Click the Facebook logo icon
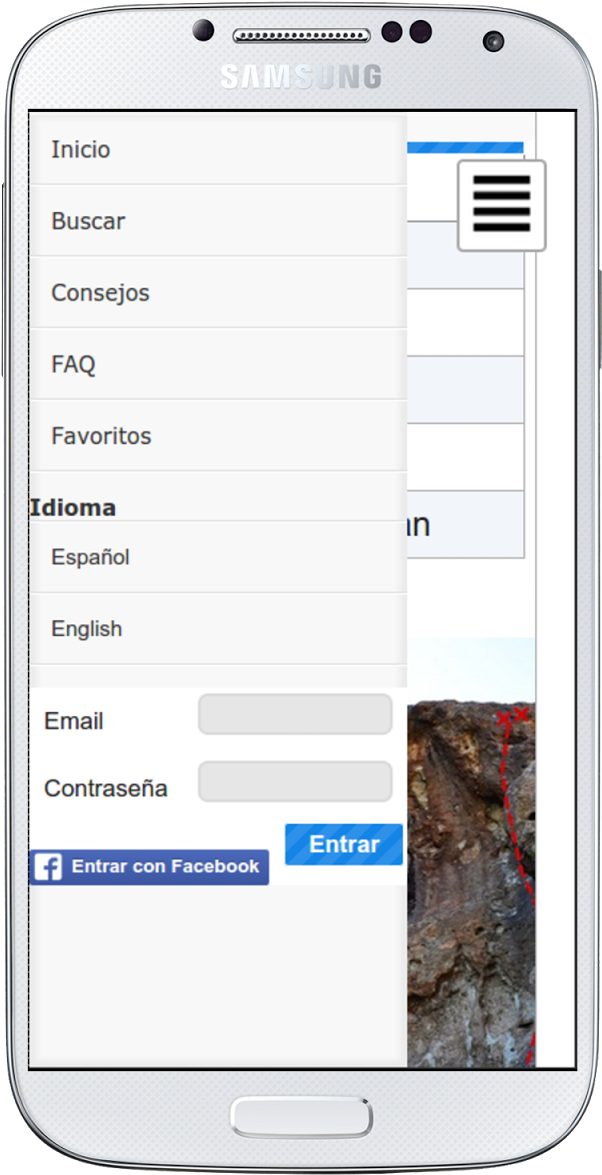Image resolution: width=602 pixels, height=1175 pixels. [x=47, y=867]
